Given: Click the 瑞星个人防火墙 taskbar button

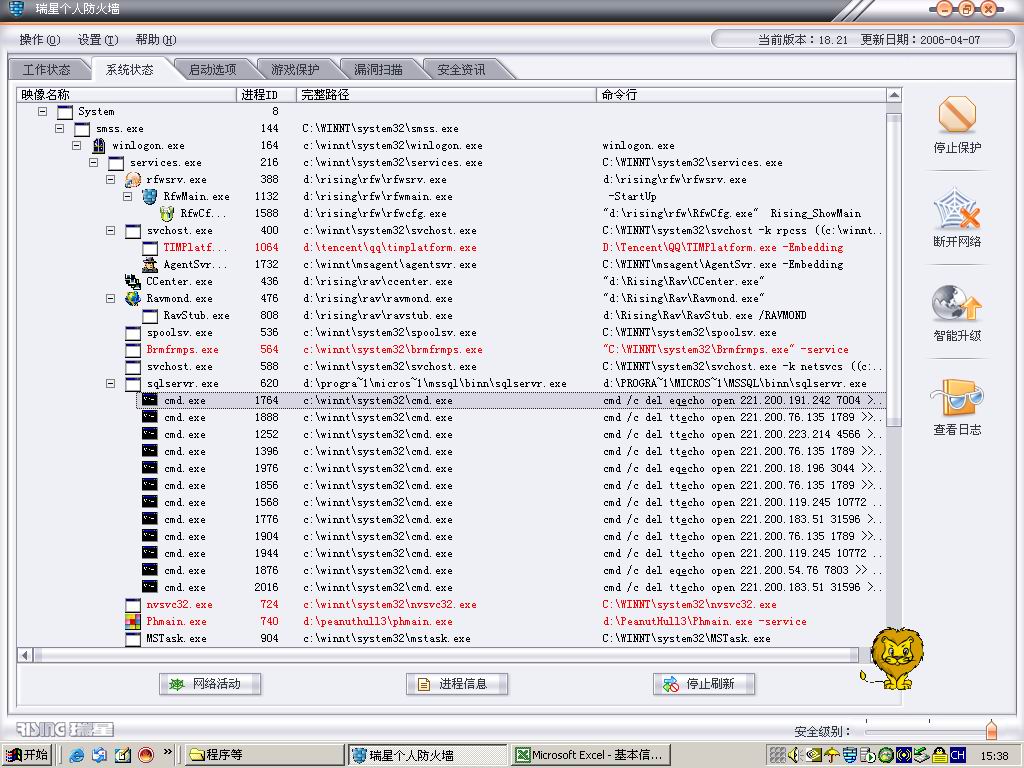Looking at the screenshot, I should (426, 755).
